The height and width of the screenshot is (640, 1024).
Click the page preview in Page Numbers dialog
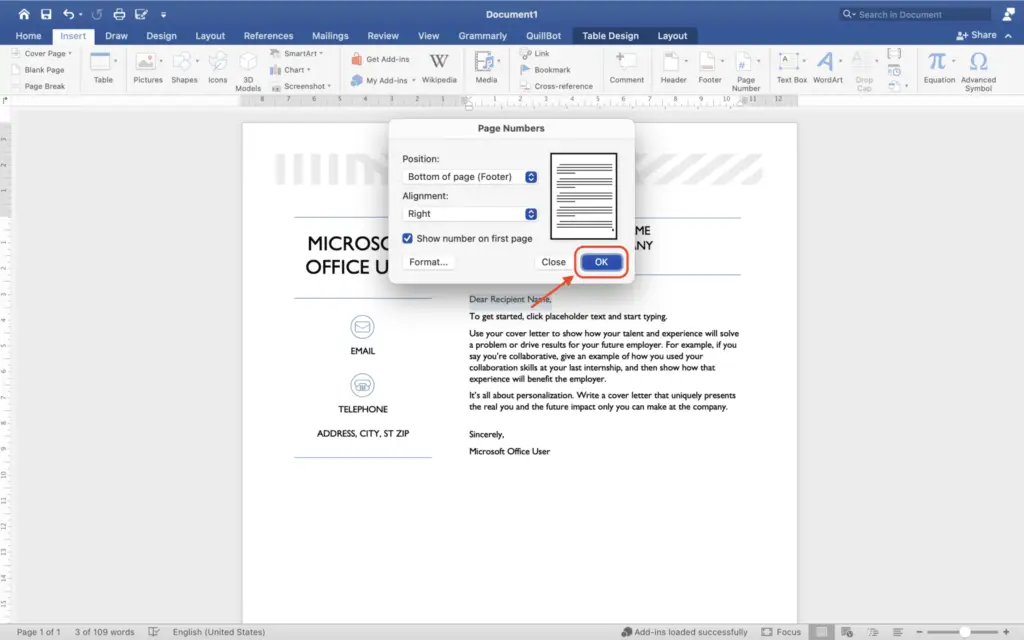[583, 196]
